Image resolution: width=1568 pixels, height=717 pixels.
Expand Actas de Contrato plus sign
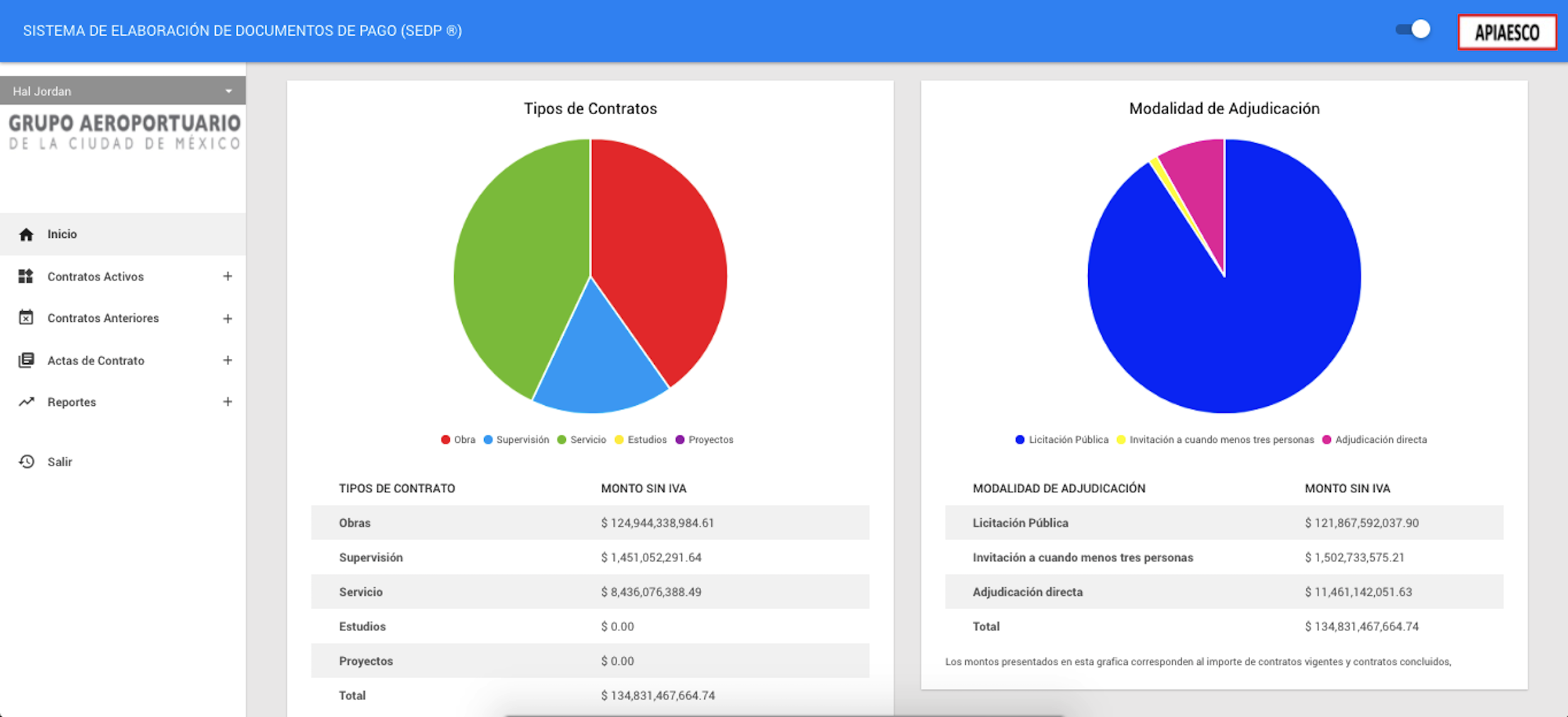point(228,361)
